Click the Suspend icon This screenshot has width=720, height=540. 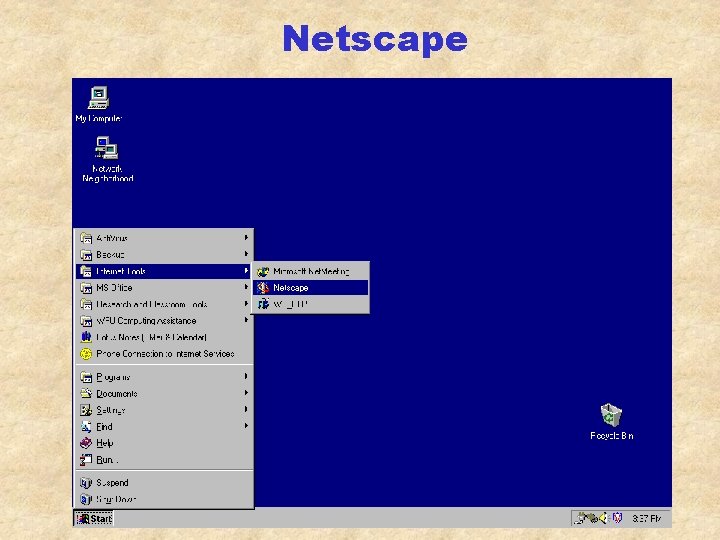(86, 483)
